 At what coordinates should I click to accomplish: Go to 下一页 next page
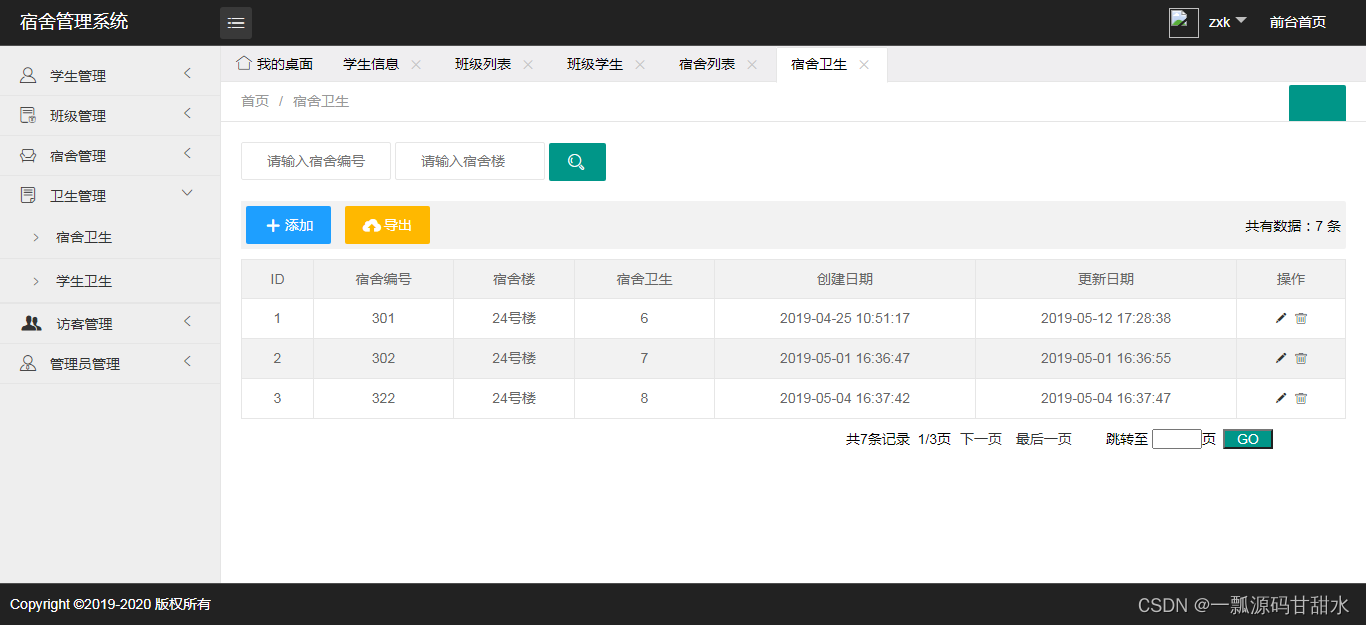tap(981, 439)
